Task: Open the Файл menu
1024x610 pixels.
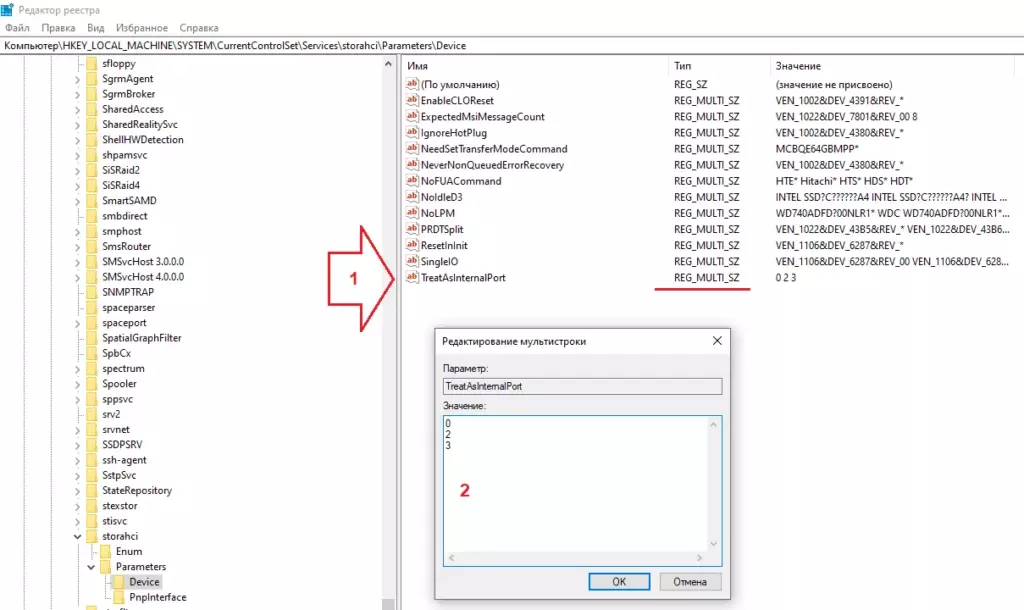Action: coord(17,28)
